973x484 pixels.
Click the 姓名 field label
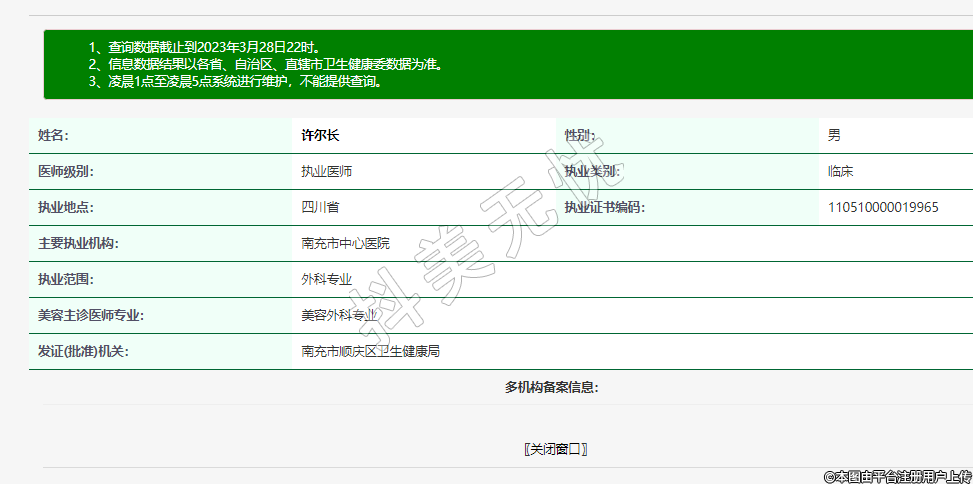coord(53,135)
